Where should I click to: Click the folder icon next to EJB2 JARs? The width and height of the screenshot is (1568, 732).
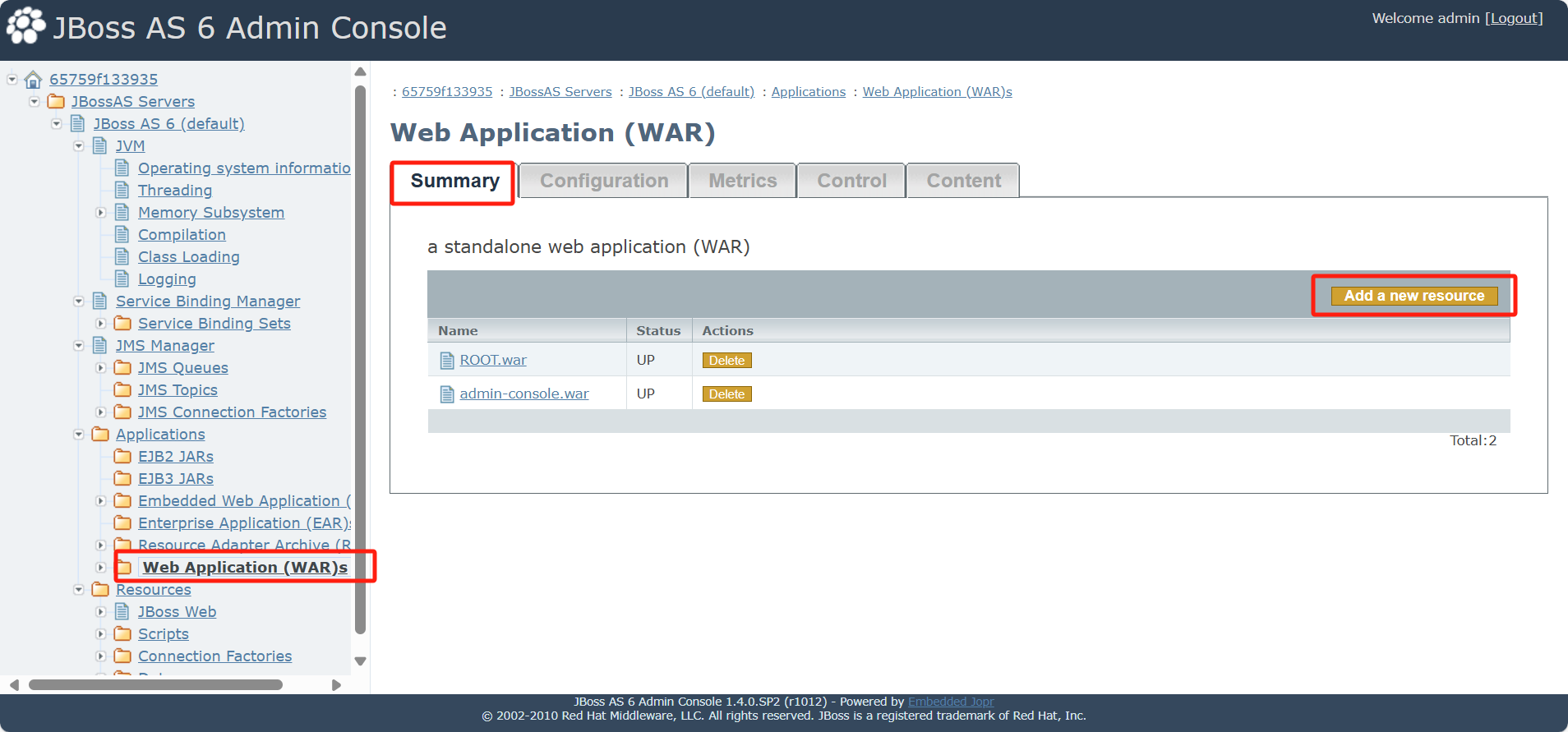point(122,457)
